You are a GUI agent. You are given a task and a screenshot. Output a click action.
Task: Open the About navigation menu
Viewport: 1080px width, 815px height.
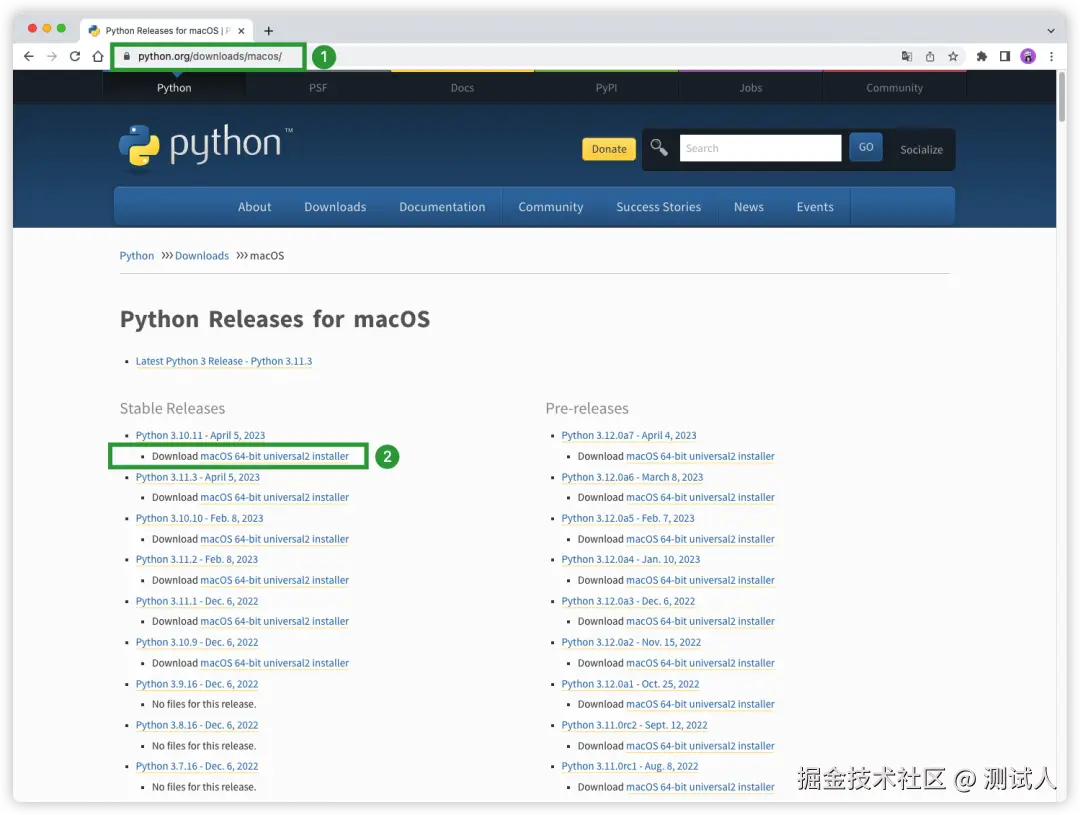[254, 207]
